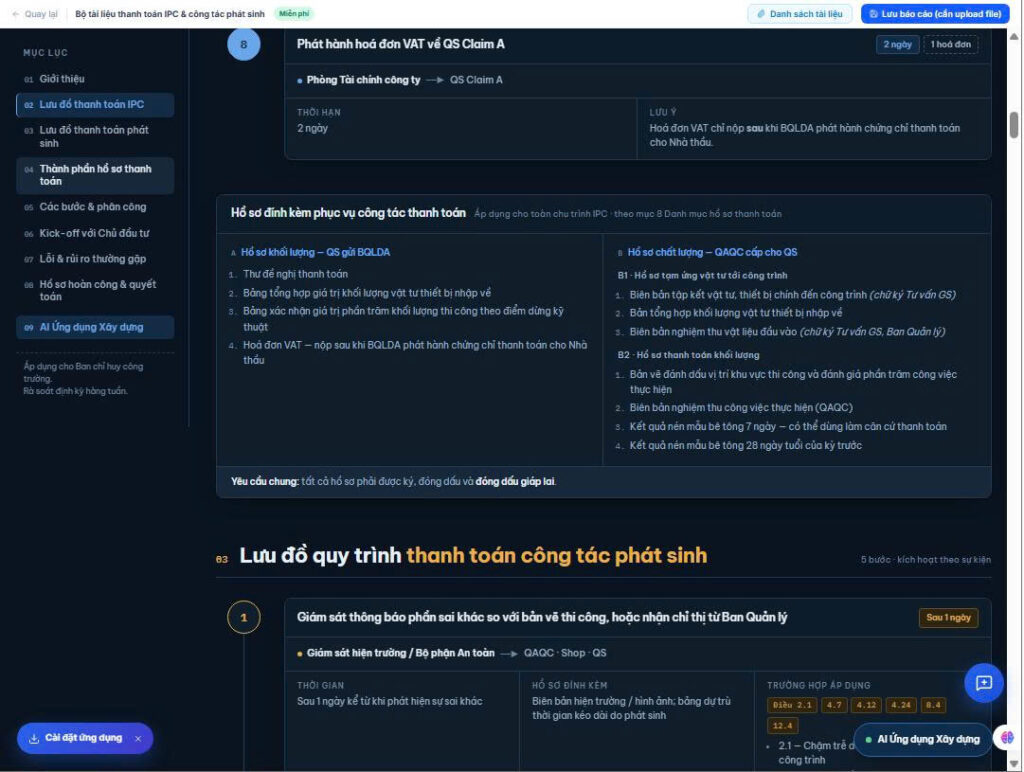The width and height of the screenshot is (1024, 772).
Task: Click the heading "Hồ sơ đính kèm phục vụ công tác thanh toán"
Action: pos(348,213)
